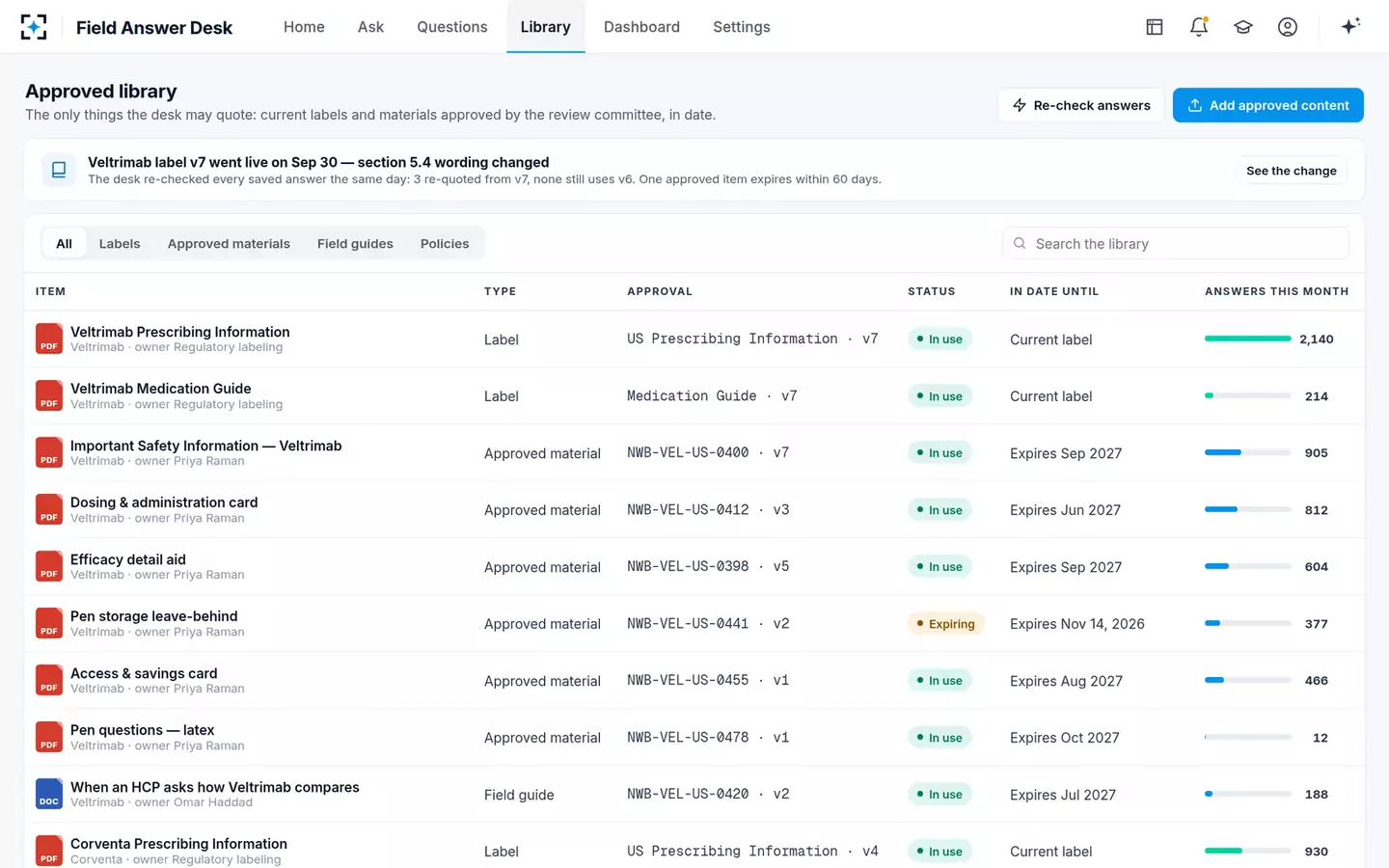Open the Settings tab
1389x868 pixels.
point(742,27)
